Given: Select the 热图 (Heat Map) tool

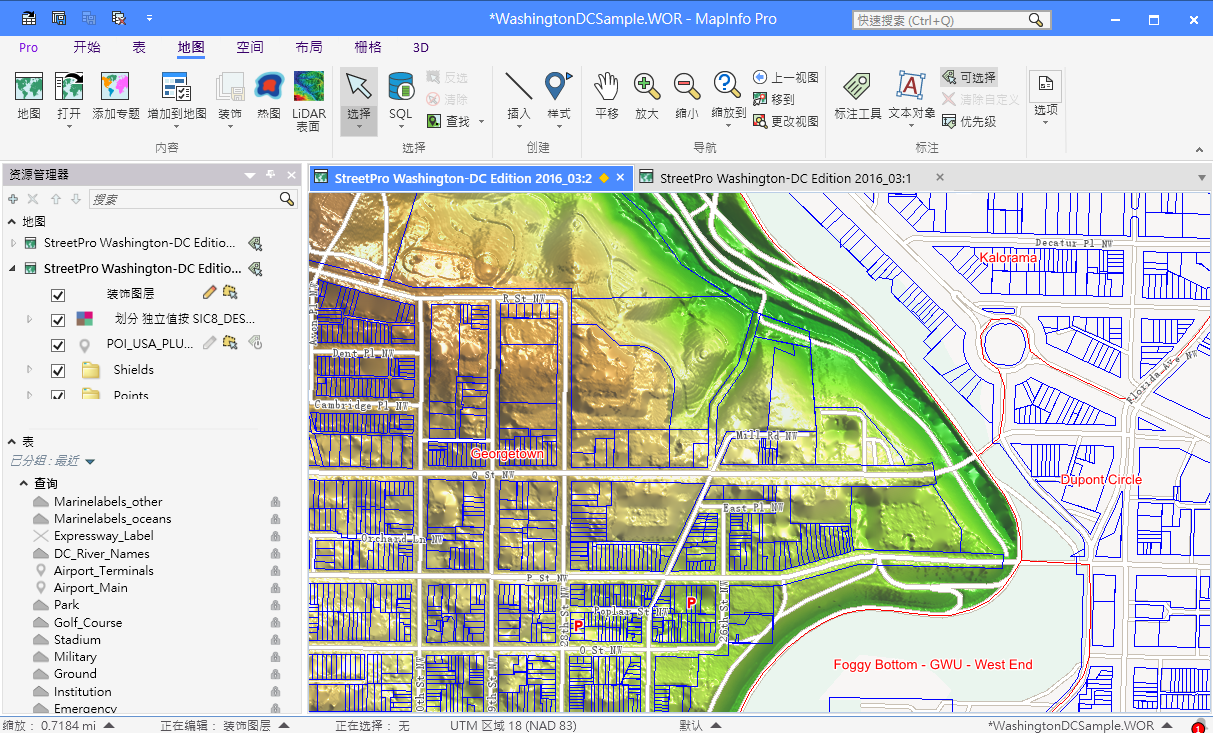Looking at the screenshot, I should click(269, 96).
